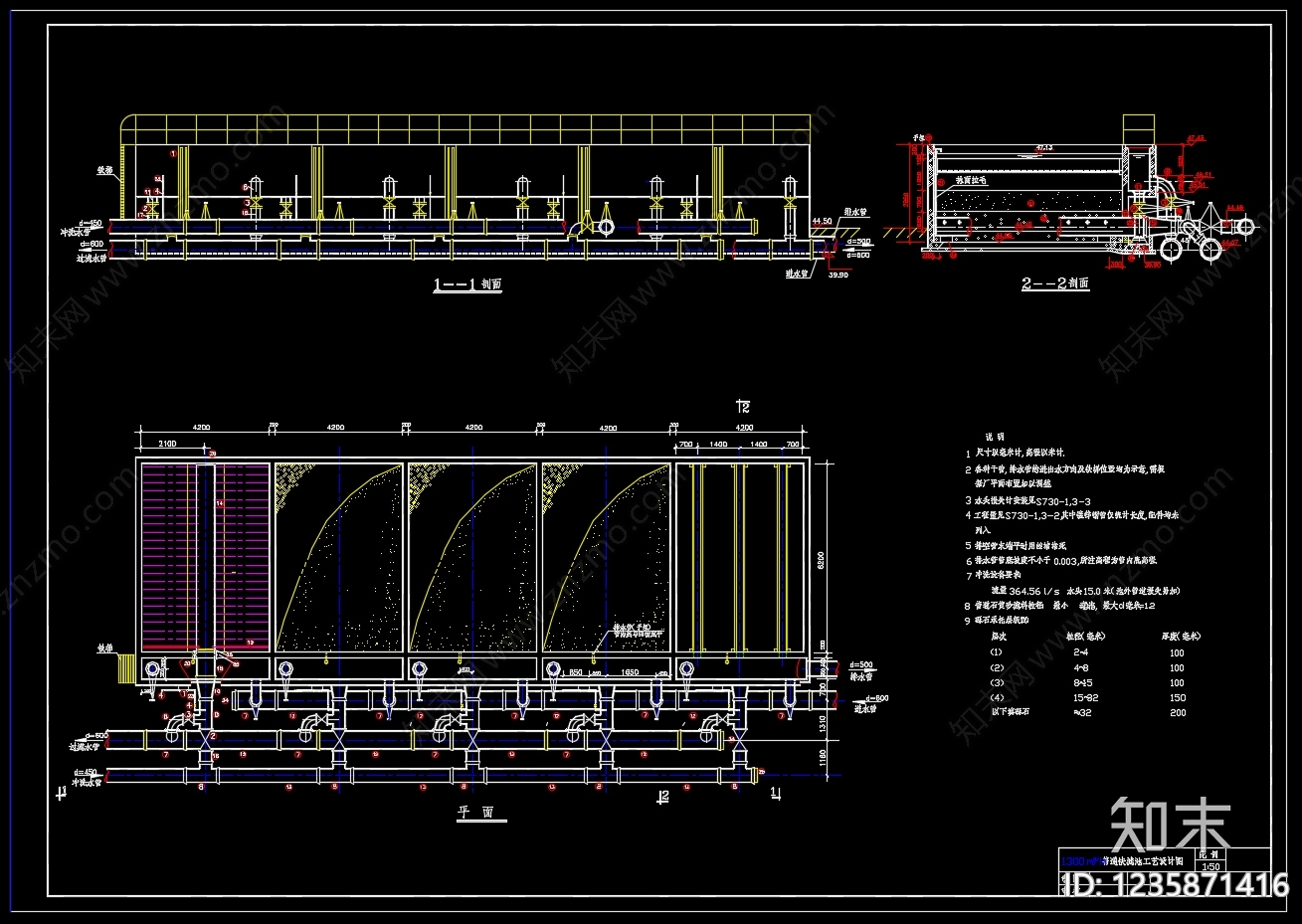This screenshot has height=924, width=1302.
Task: Select the "S730-1,3-2" reference in note 4
Action: point(1031,516)
